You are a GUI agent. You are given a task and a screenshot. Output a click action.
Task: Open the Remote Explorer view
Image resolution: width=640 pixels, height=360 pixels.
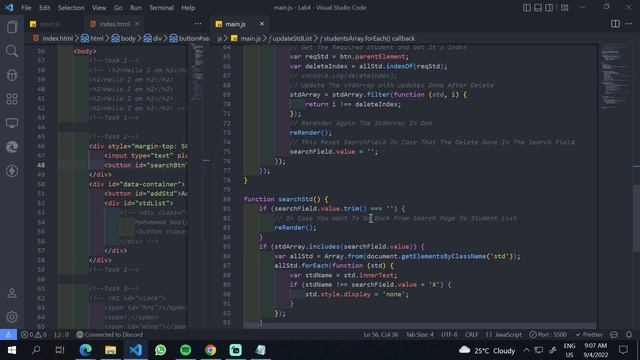[12, 123]
